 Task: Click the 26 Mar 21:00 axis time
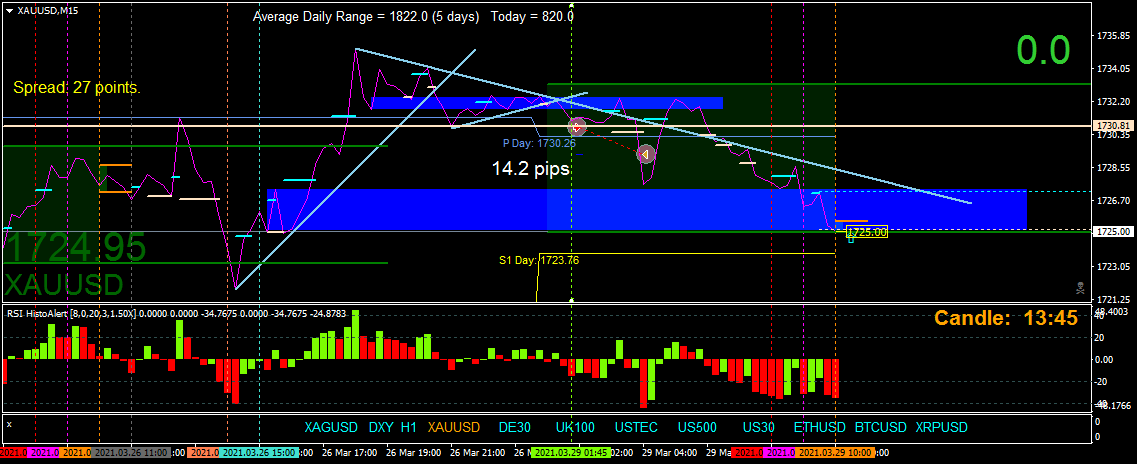[x=476, y=453]
